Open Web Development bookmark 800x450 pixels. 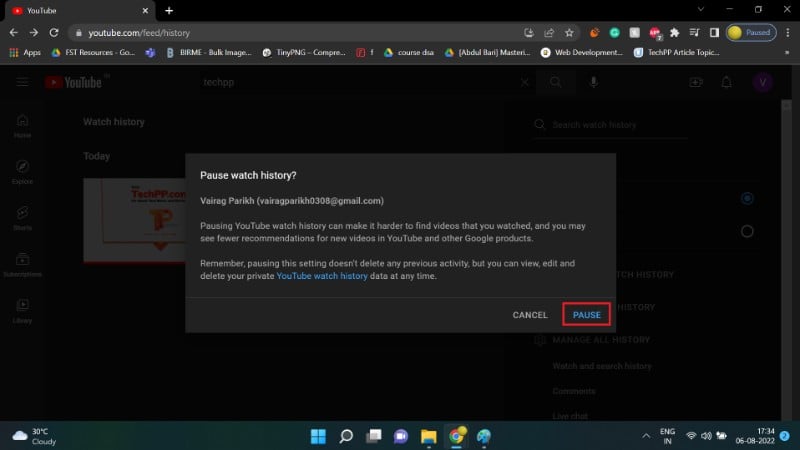(x=582, y=53)
